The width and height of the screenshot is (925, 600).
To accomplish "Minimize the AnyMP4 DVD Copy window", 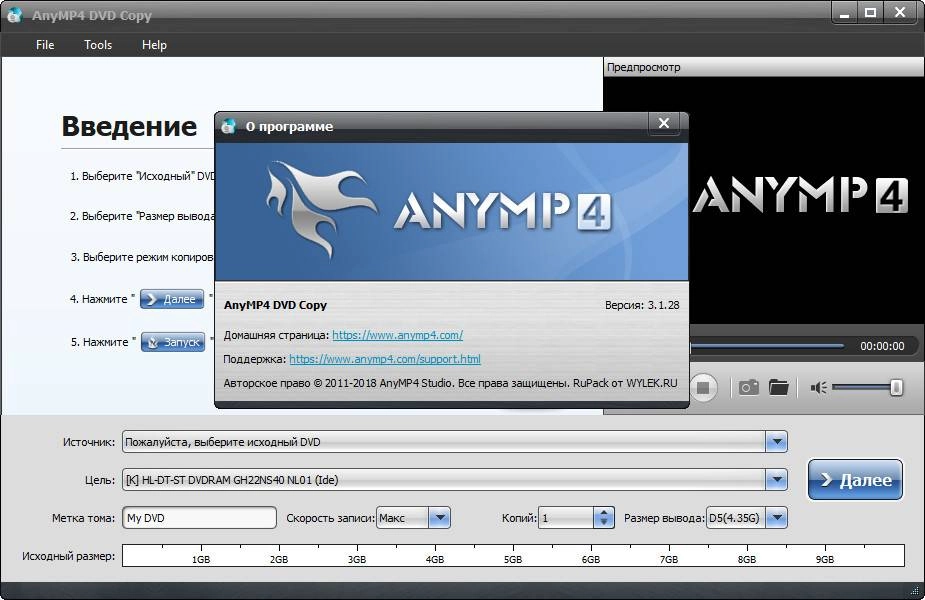I will point(845,13).
